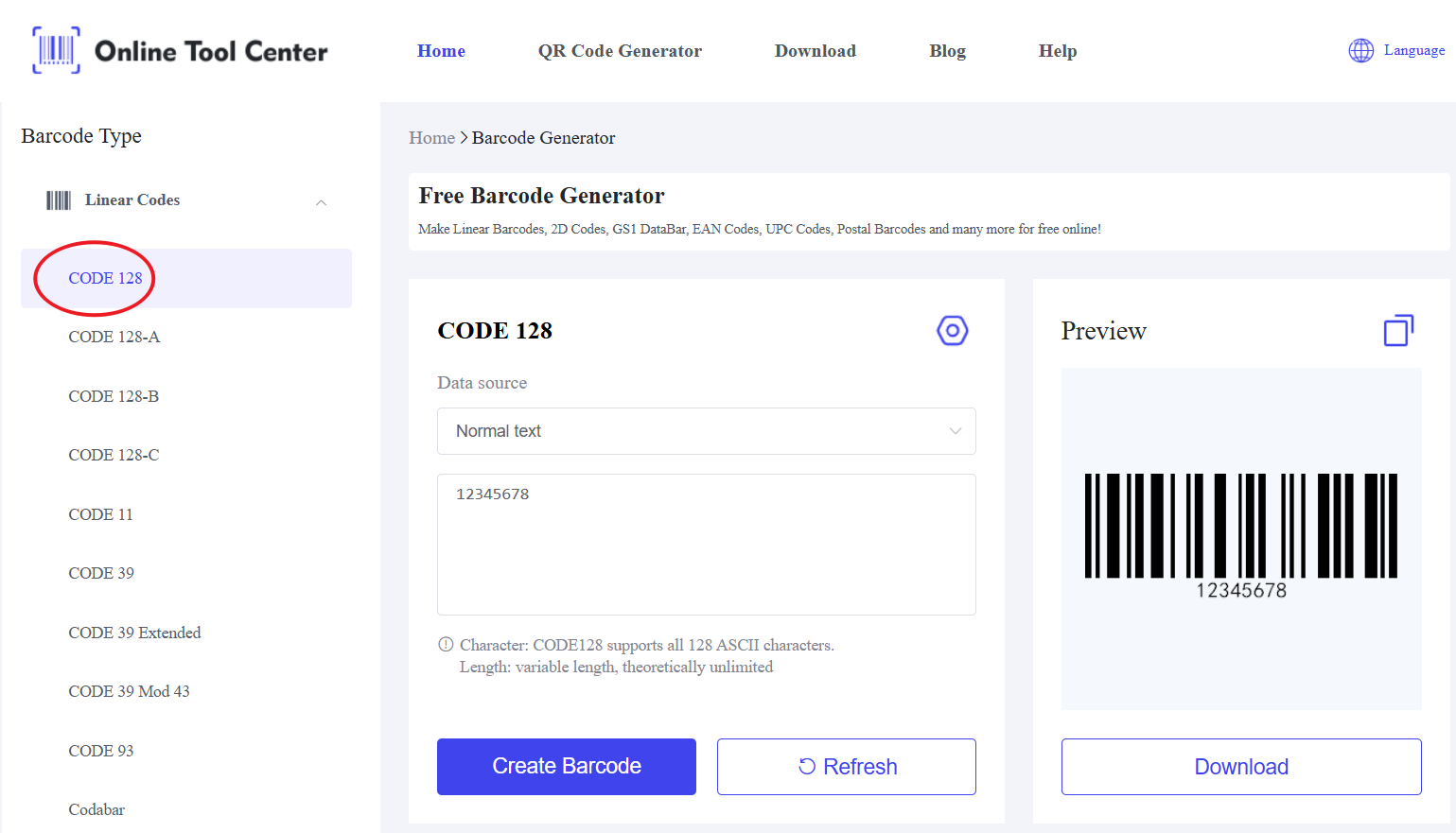This screenshot has height=833, width=1456.
Task: Click the Online Tool Center barcode logo
Action: [57, 50]
